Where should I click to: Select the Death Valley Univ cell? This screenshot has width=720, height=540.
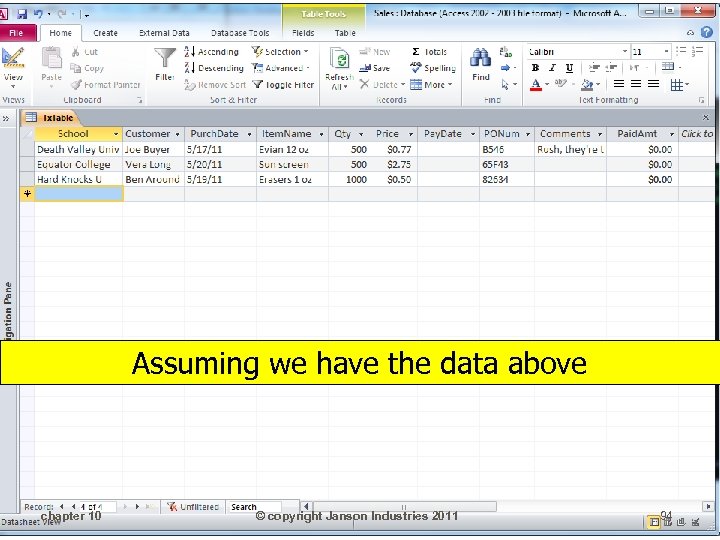[x=79, y=149]
